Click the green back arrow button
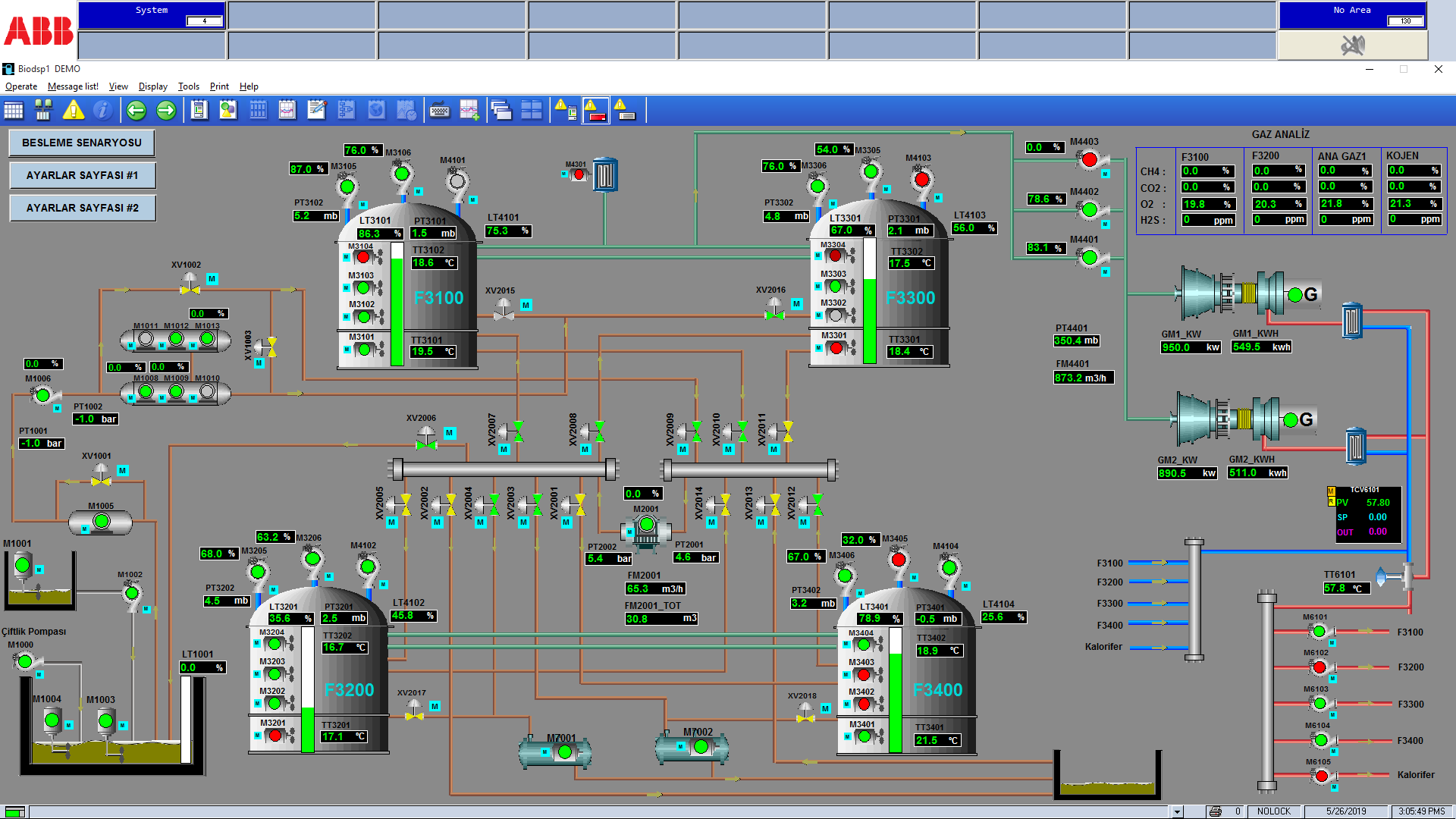1456x819 pixels. point(136,111)
